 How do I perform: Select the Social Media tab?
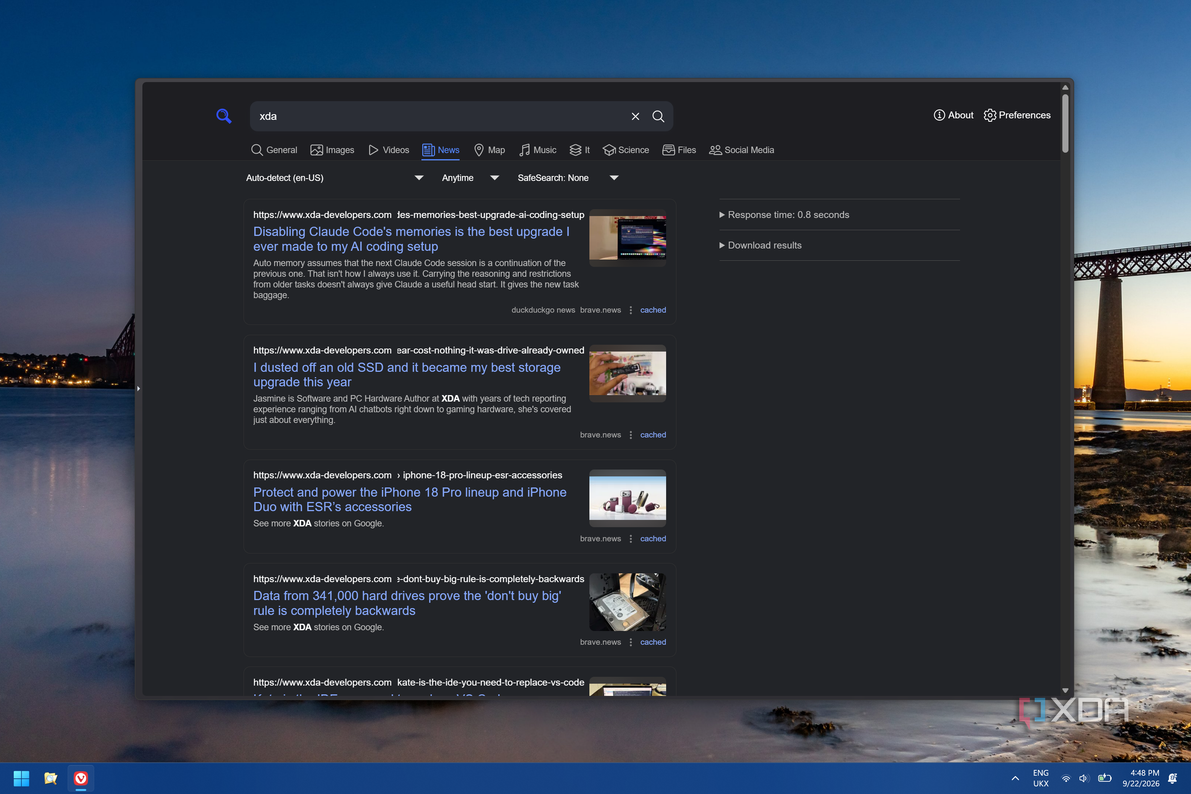(741, 150)
